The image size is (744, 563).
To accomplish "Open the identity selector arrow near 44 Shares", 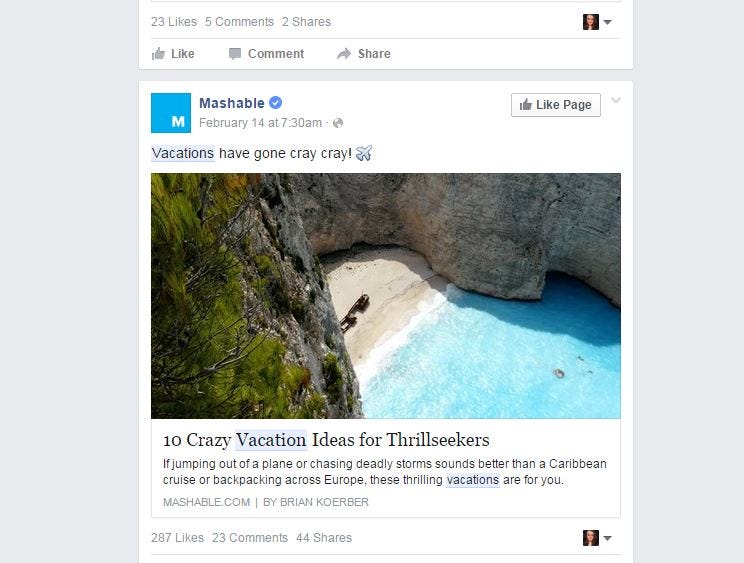I will point(607,538).
